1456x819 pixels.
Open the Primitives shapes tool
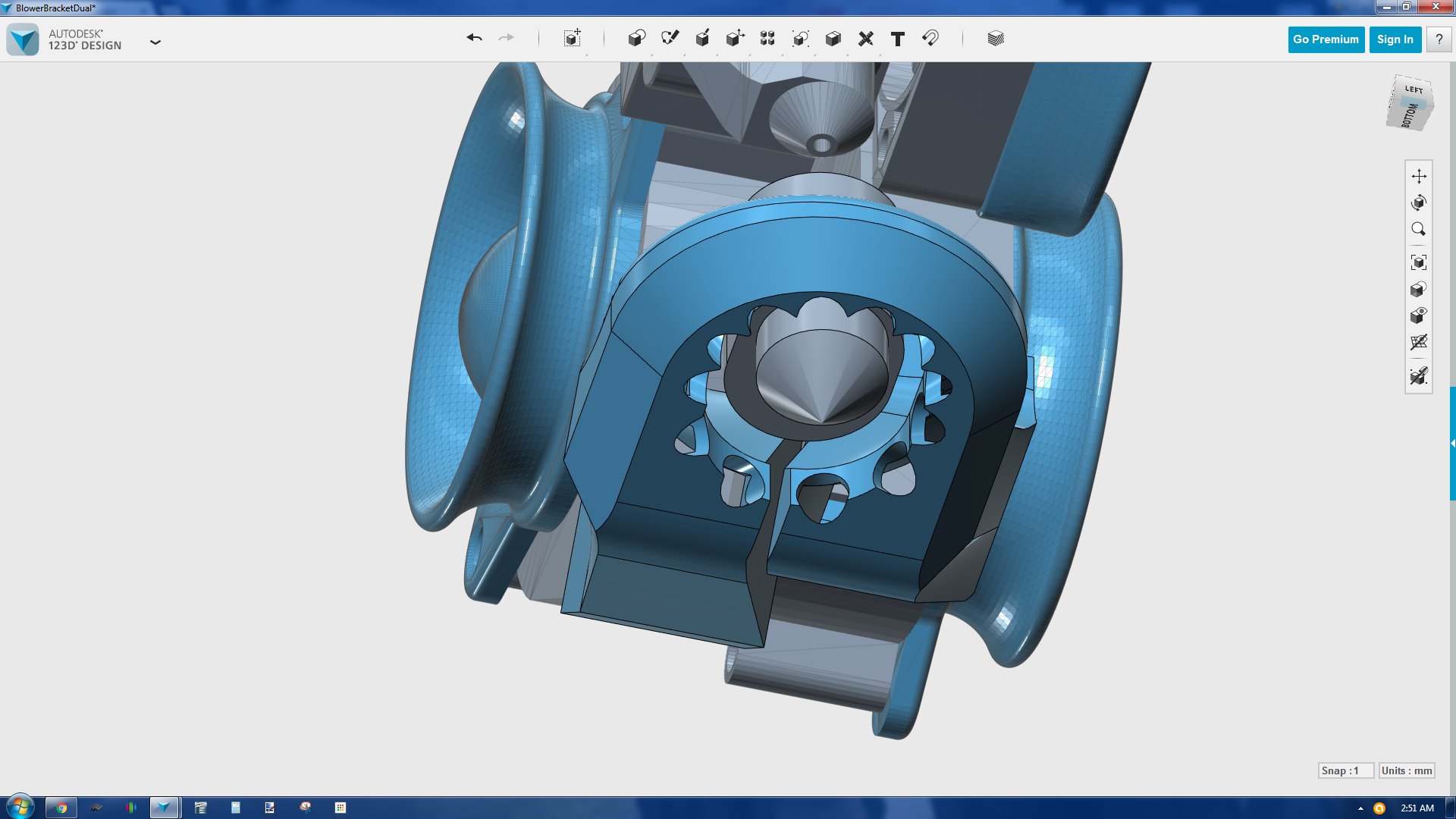(636, 38)
